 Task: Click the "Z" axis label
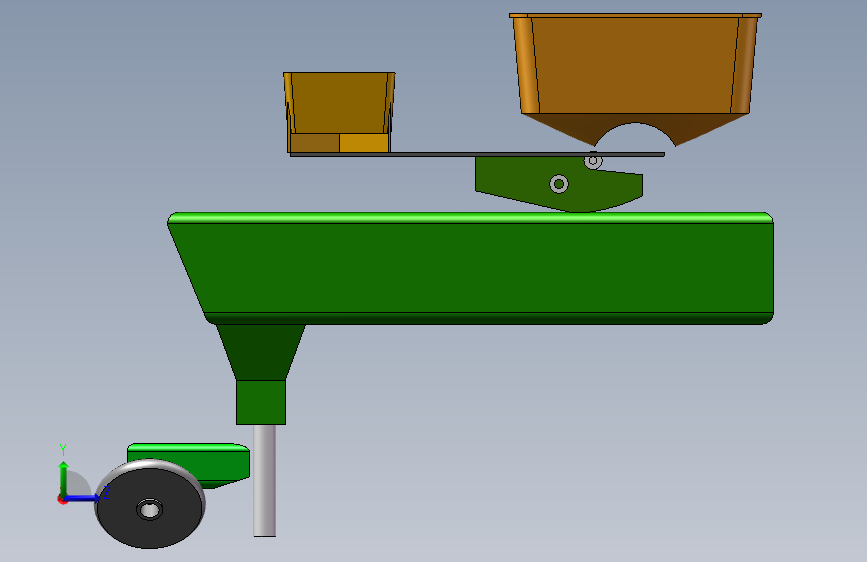point(107,492)
